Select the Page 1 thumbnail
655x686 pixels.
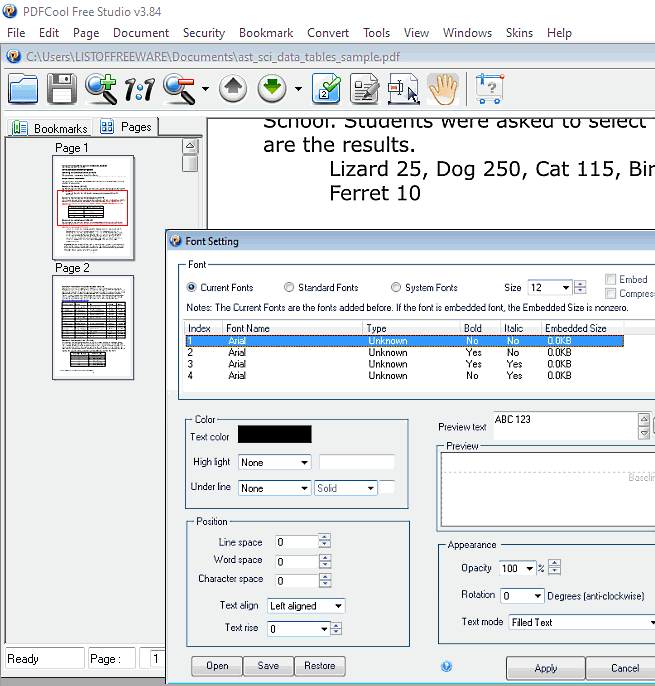pyautogui.click(x=93, y=207)
